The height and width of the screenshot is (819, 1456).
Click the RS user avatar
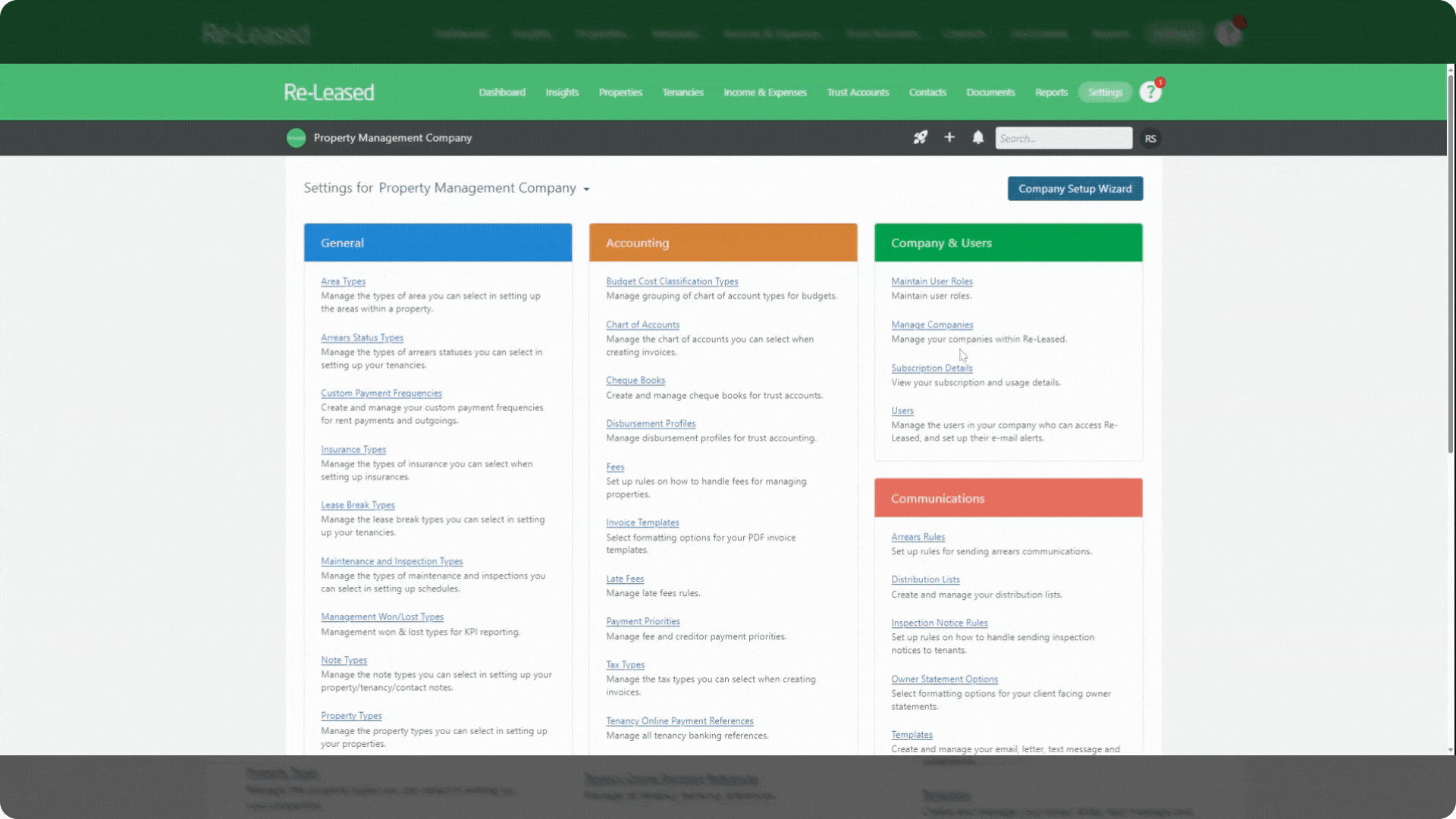(x=1150, y=138)
